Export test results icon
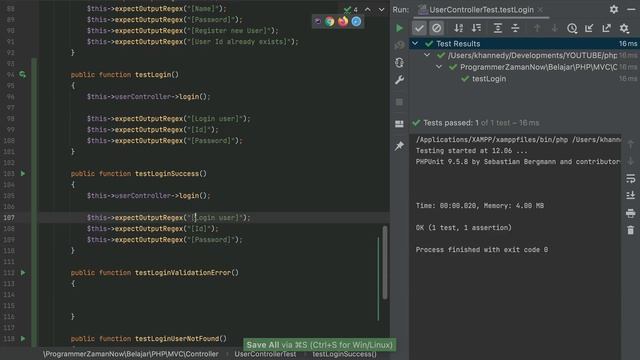640x360 pixels. [x=607, y=28]
